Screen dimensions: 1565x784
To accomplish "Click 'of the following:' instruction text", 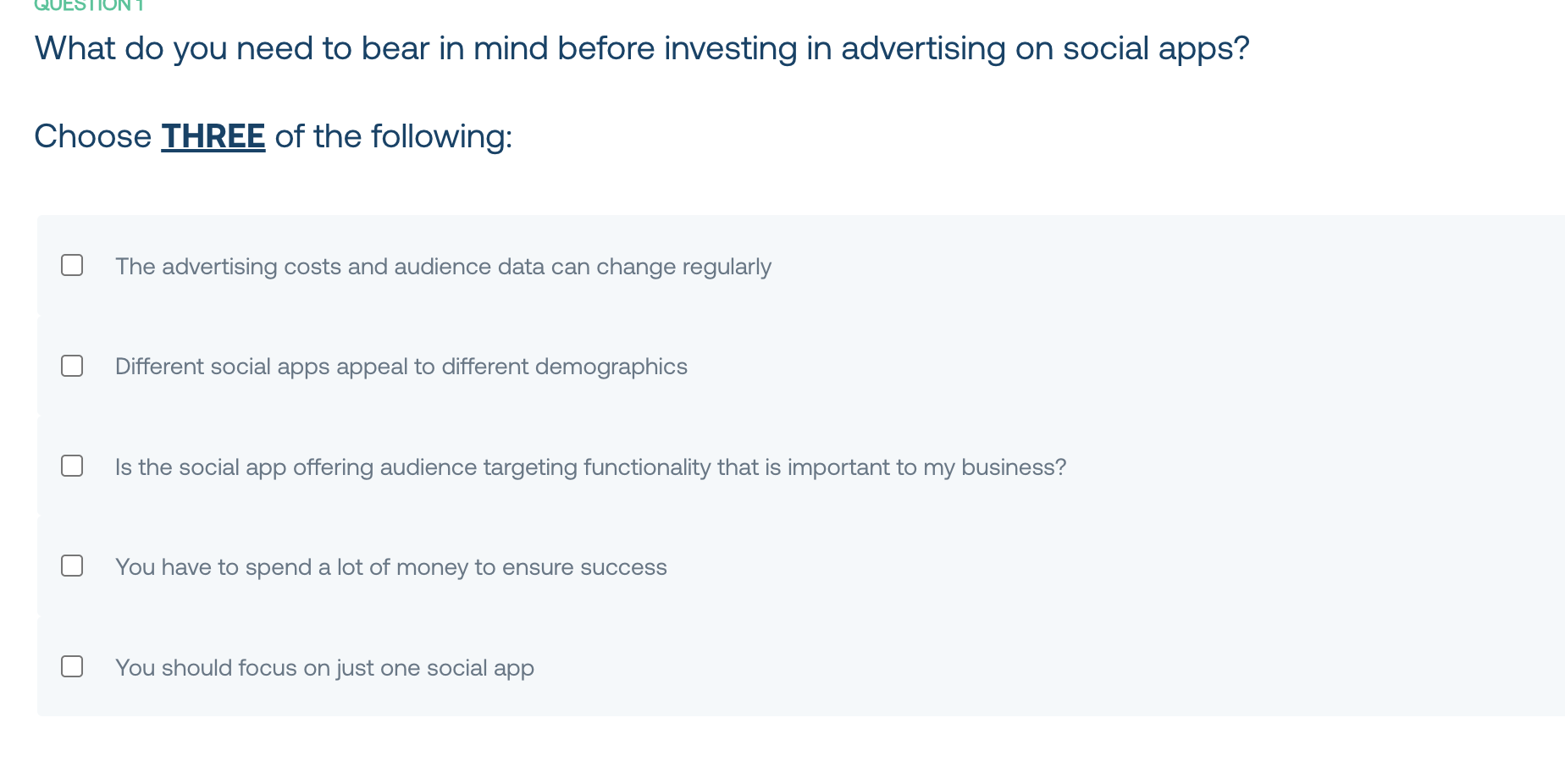I will pos(394,136).
